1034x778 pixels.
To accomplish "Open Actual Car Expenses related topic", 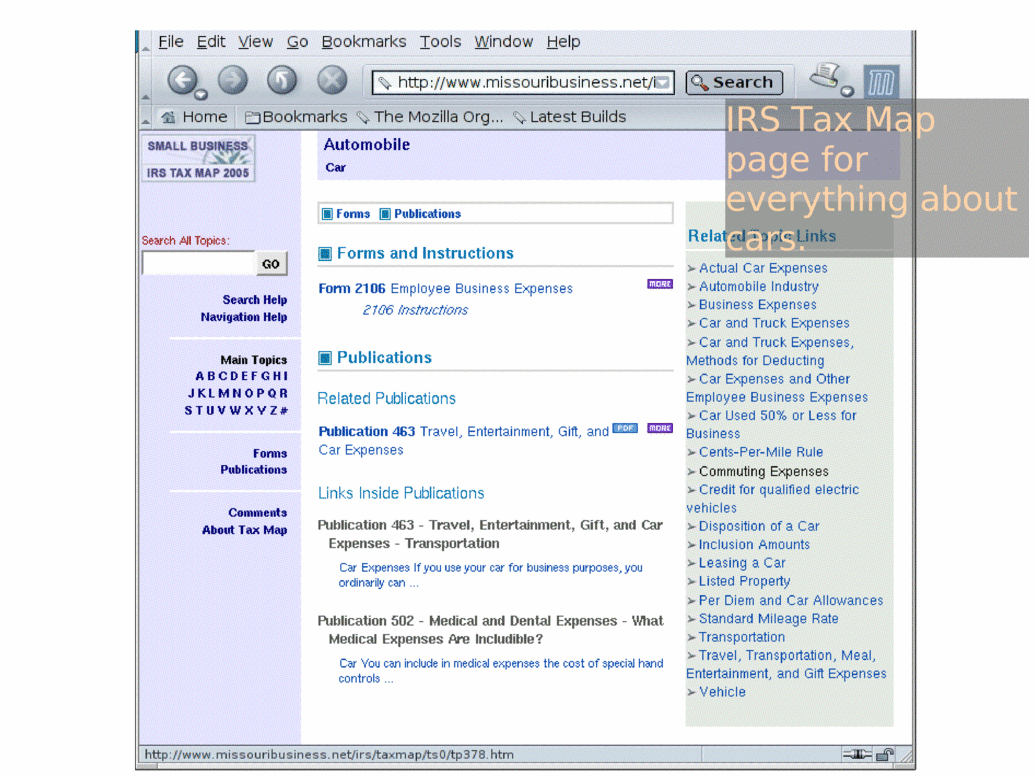I will coord(763,268).
